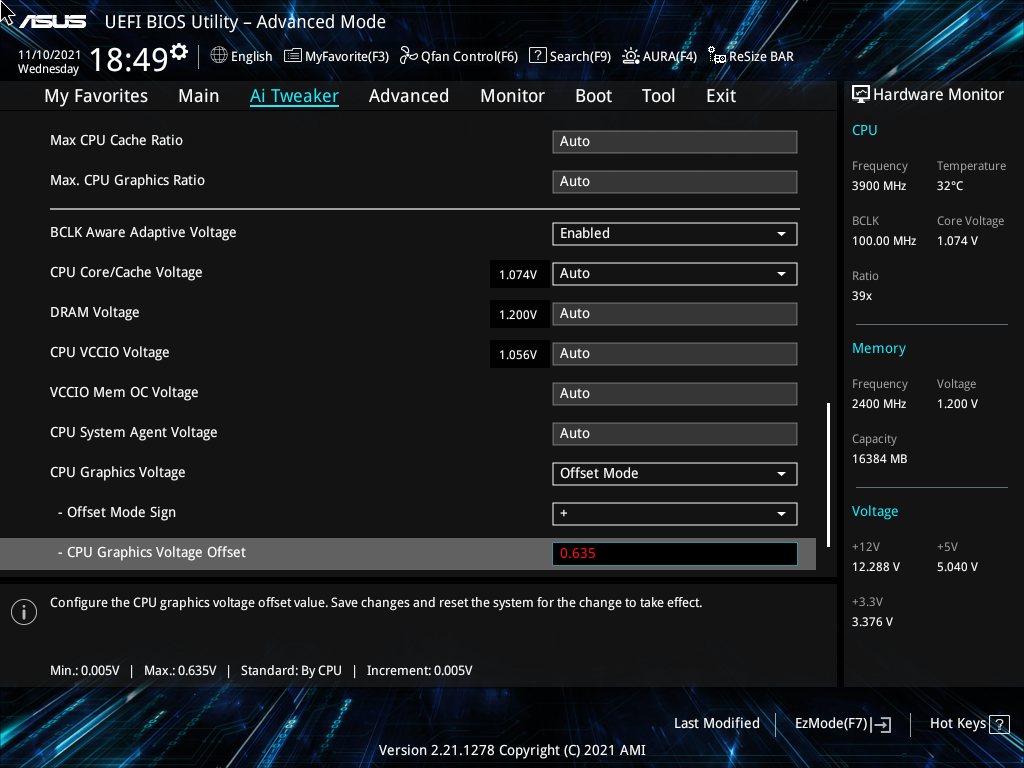Image resolution: width=1024 pixels, height=768 pixels.
Task: Click the 3.376 V reading
Action: pos(872,622)
